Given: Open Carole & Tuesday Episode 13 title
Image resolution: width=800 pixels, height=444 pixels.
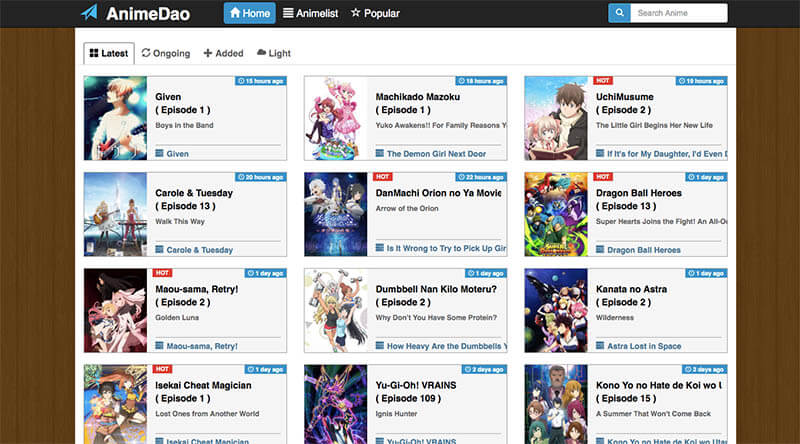Looking at the screenshot, I should point(194,200).
